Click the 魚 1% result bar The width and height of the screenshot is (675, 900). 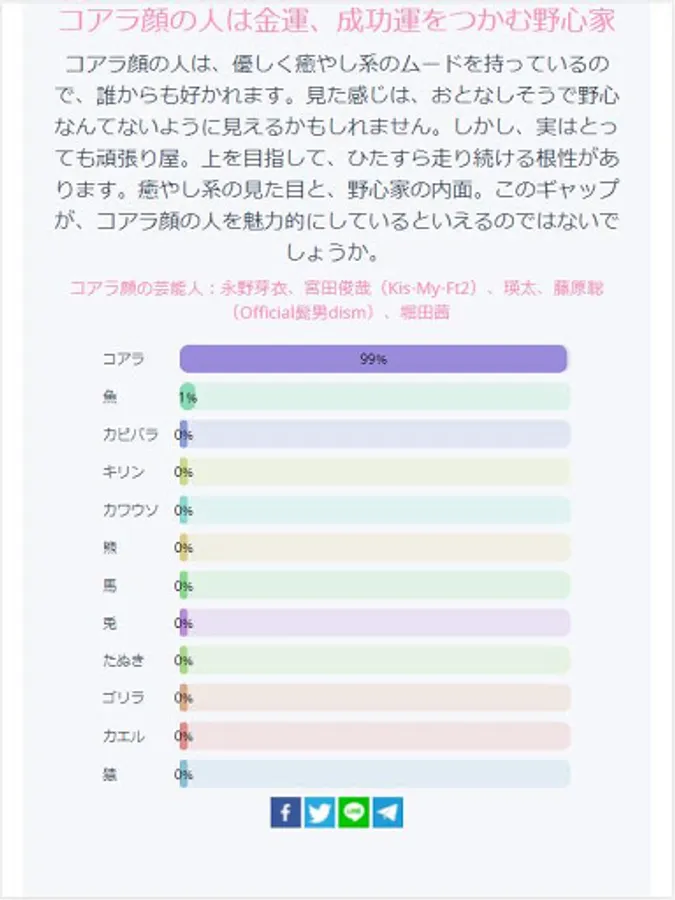pyautogui.click(x=375, y=397)
